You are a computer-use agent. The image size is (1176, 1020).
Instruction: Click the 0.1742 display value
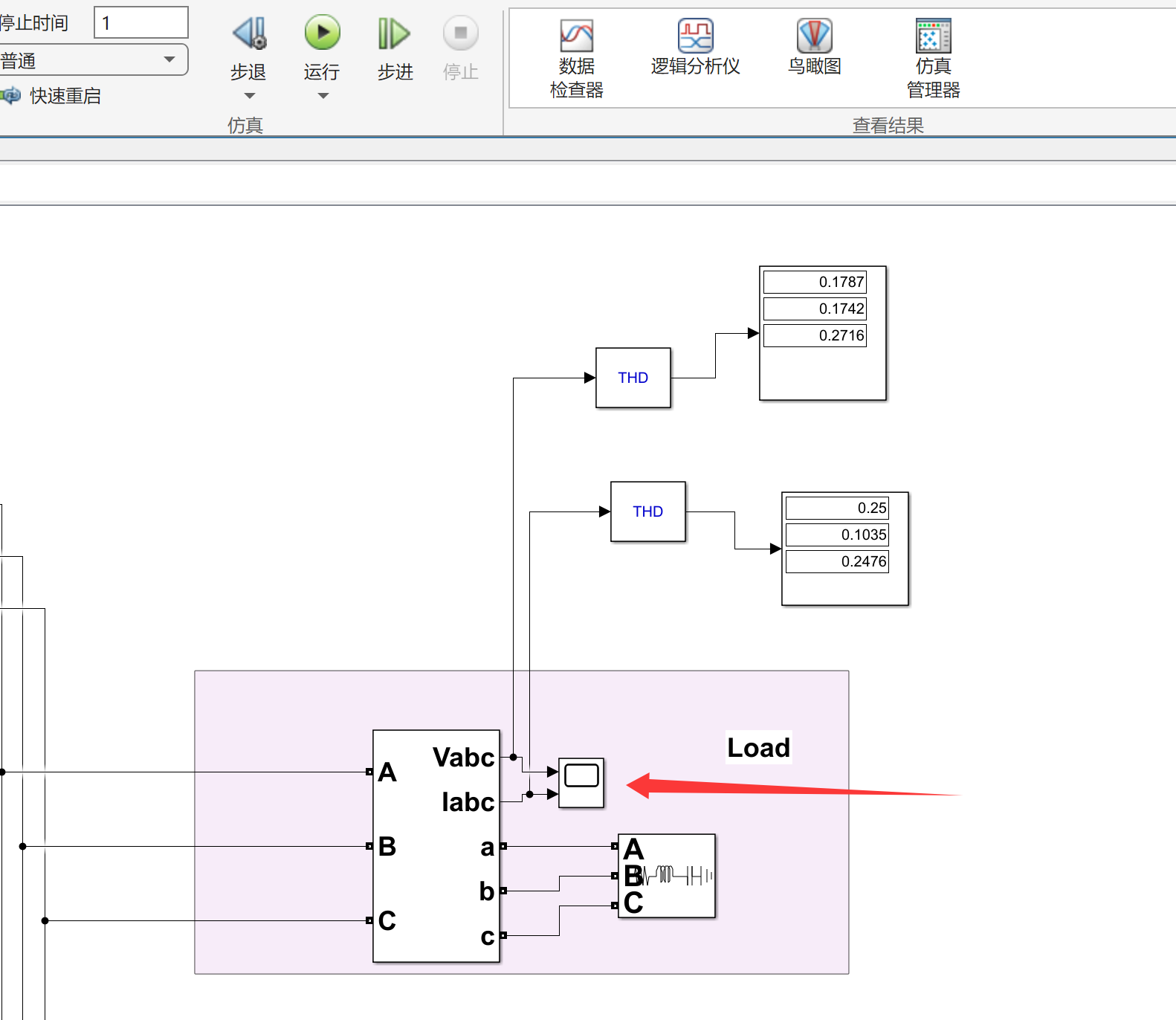pyautogui.click(x=815, y=309)
